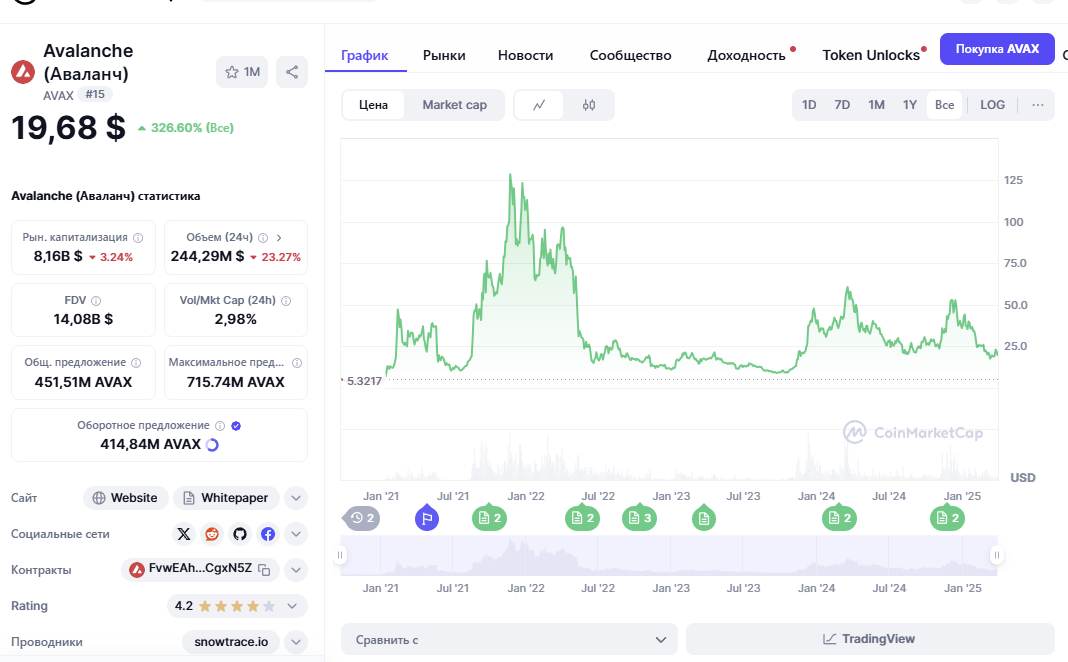Click the #15 rank badge
Viewport: 1068px width, 662px height.
95,94
